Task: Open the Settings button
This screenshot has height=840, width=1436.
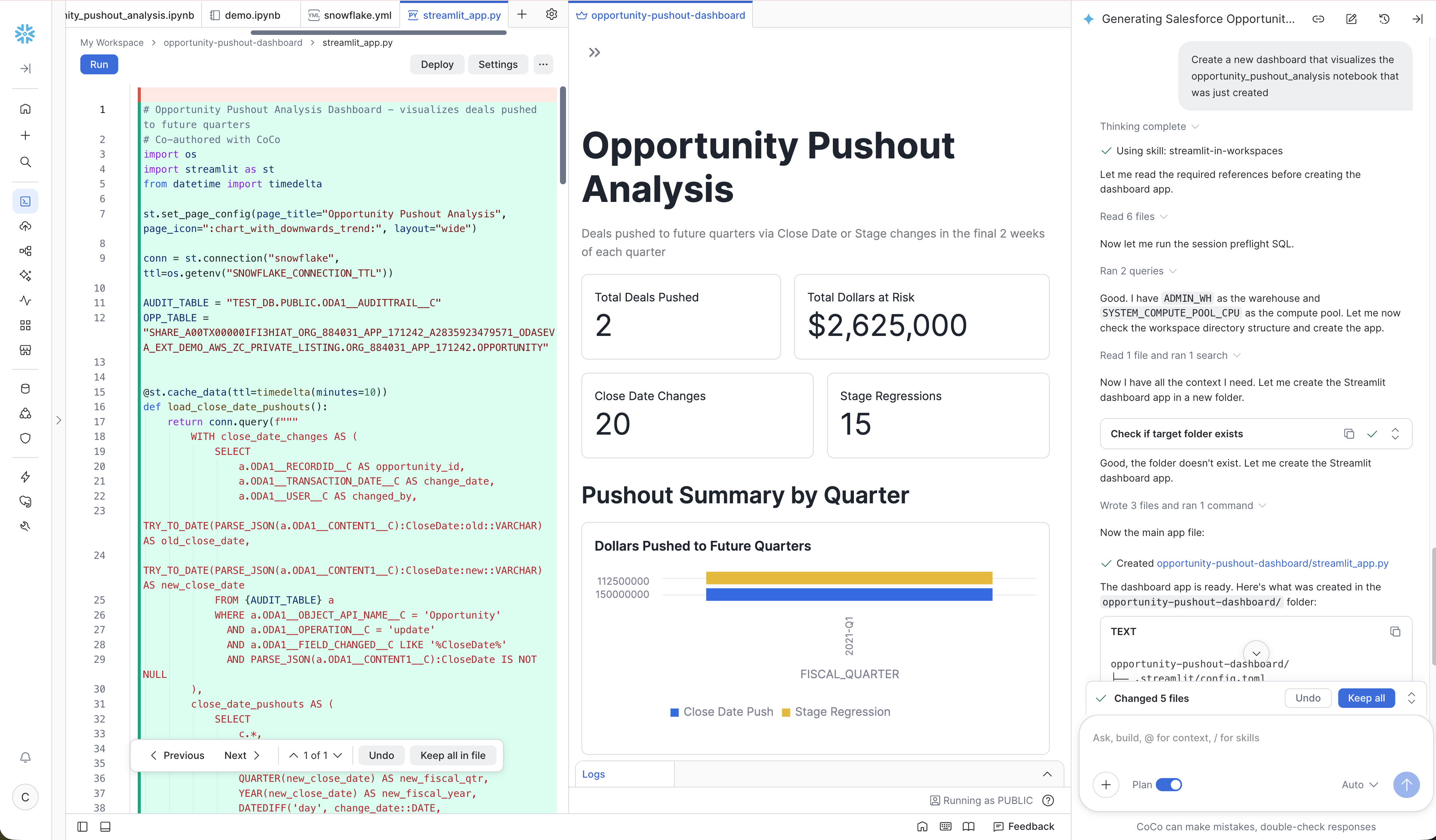Action: coord(498,65)
